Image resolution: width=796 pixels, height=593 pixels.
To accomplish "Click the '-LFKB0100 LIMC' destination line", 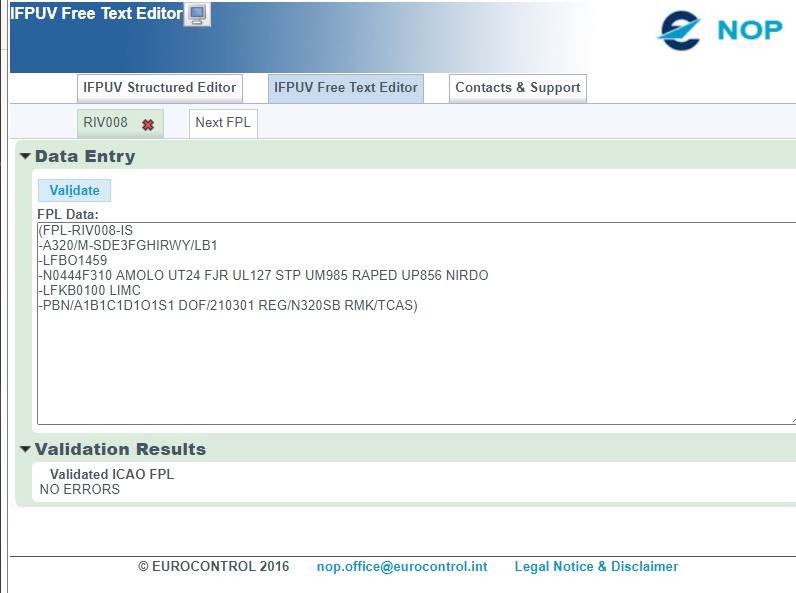I will pos(90,290).
